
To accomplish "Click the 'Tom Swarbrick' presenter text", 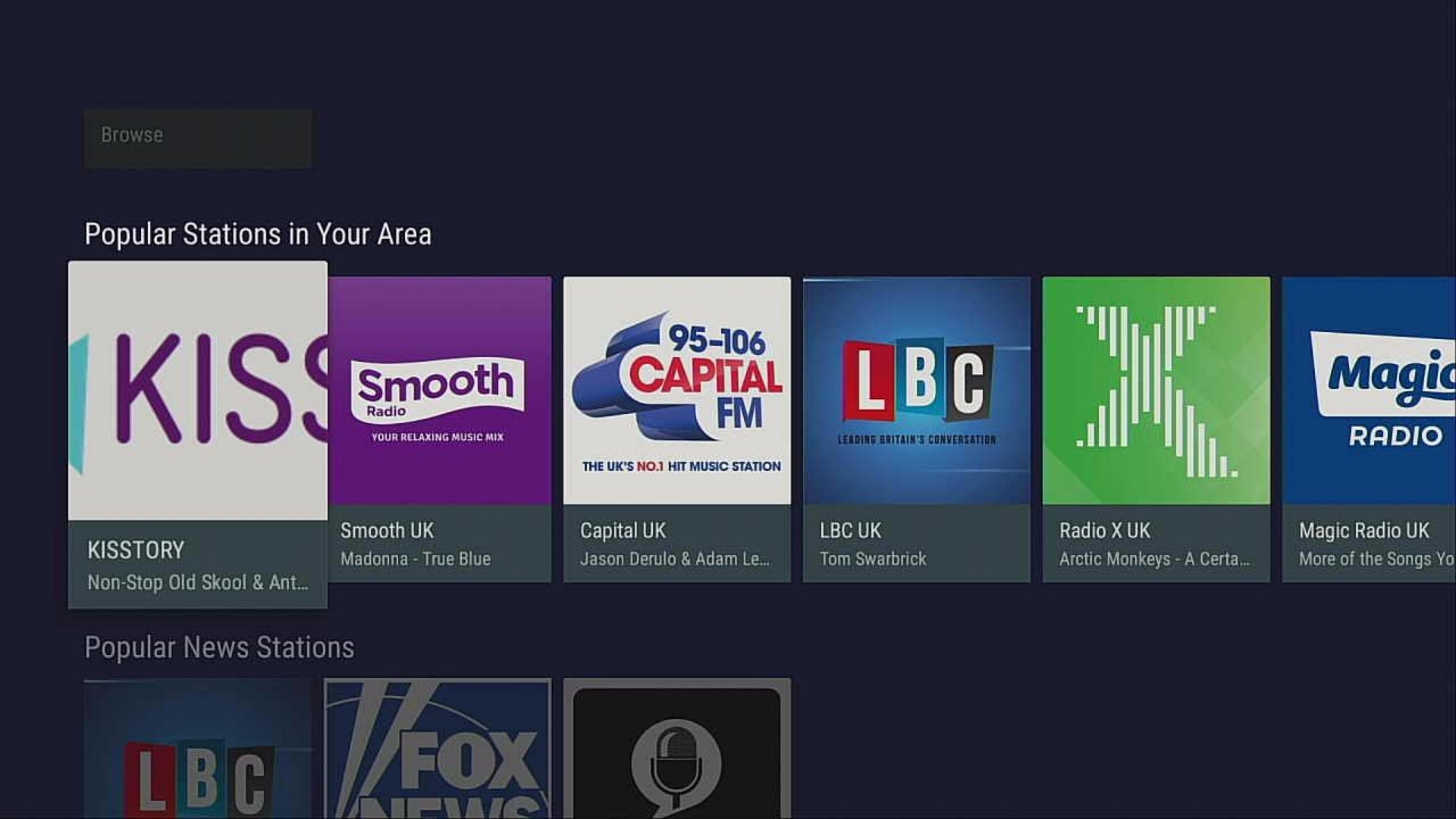I will pyautogui.click(x=873, y=559).
